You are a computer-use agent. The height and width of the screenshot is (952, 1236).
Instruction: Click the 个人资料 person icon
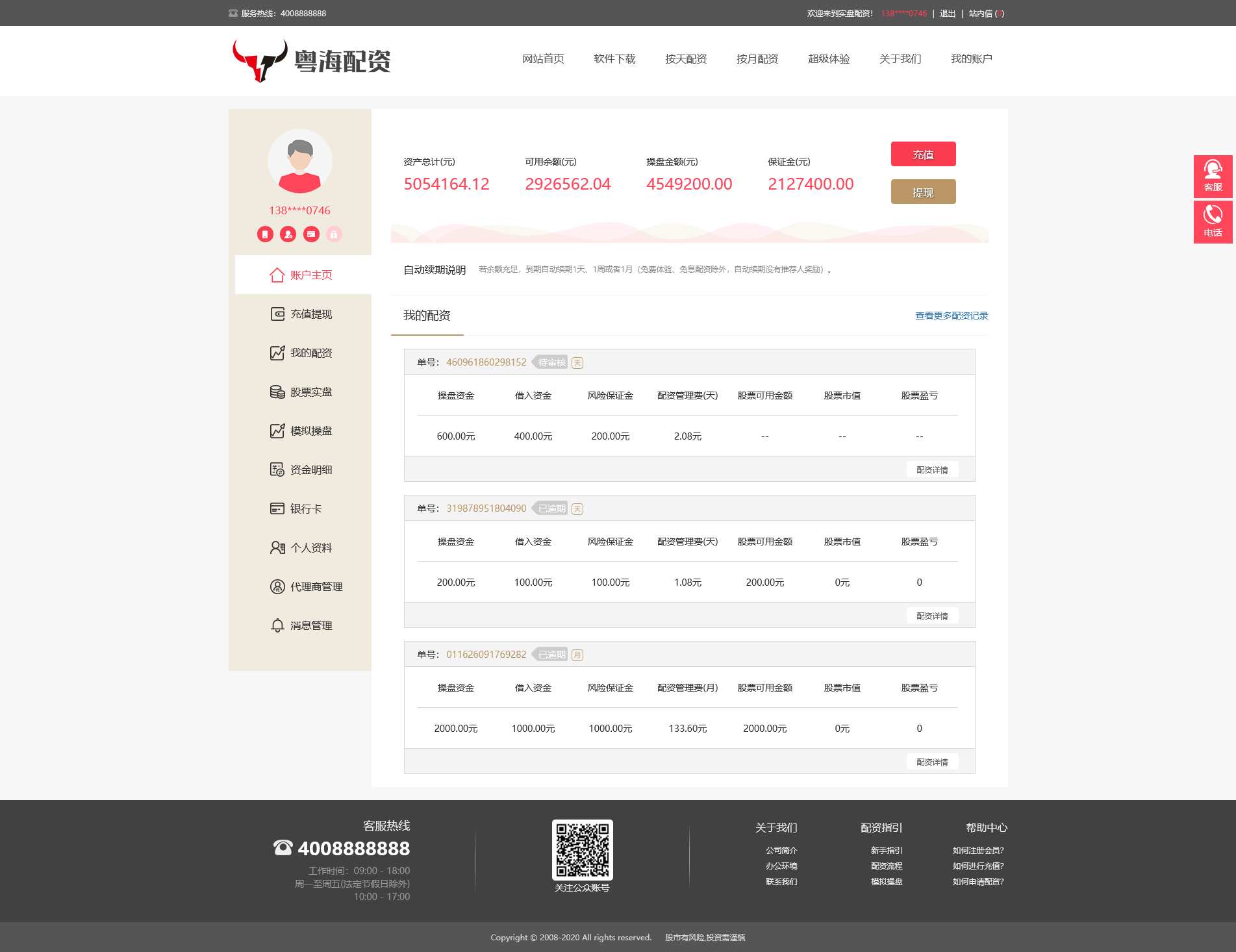(x=277, y=547)
